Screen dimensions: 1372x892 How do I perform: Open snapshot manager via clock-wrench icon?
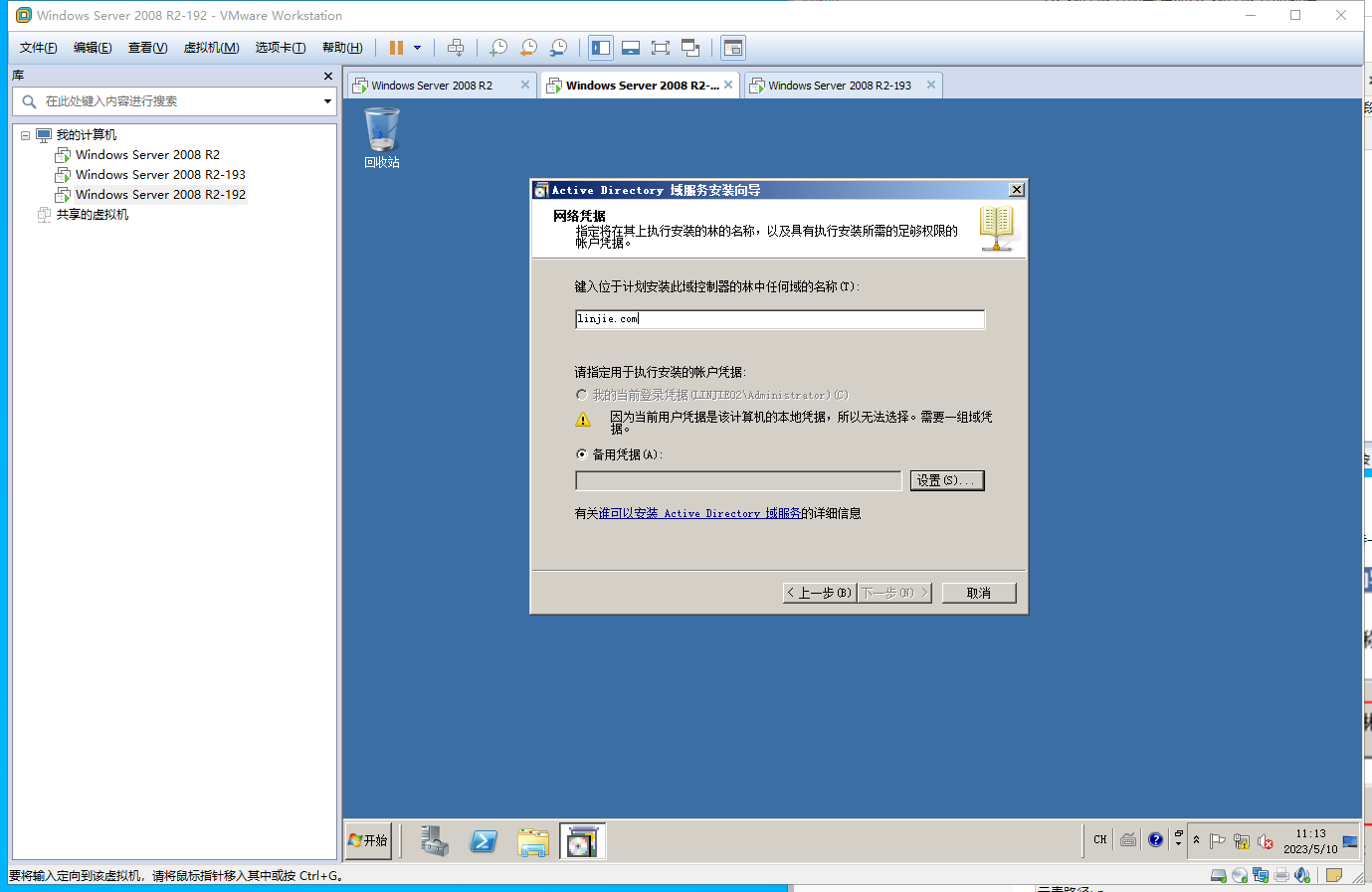(x=558, y=48)
